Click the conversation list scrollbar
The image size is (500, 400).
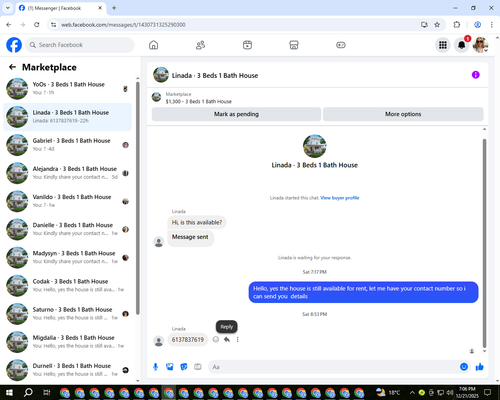(138, 197)
